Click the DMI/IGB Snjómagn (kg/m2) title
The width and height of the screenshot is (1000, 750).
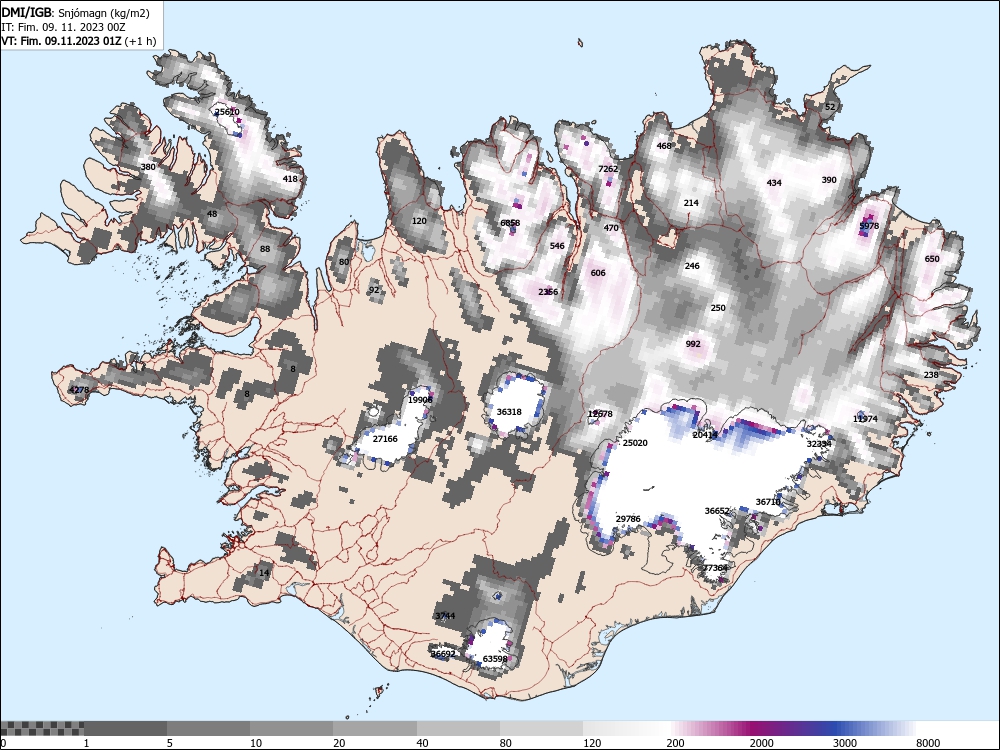pyautogui.click(x=75, y=13)
